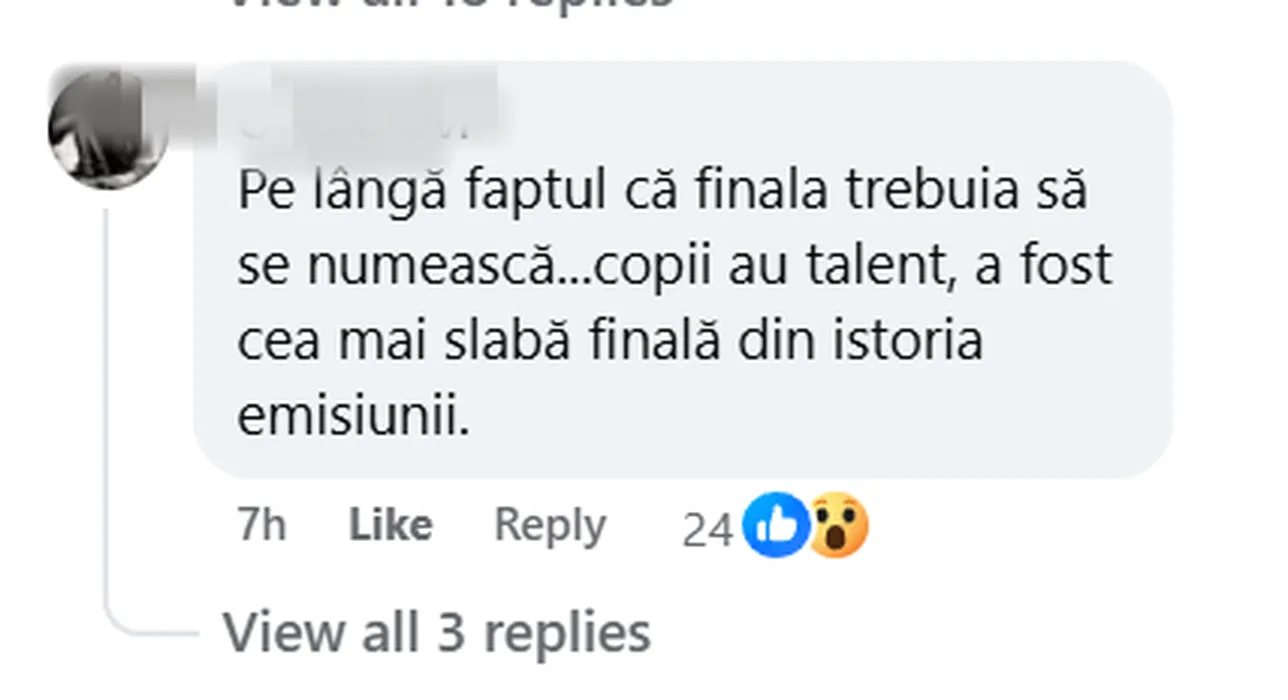Screen dimensions: 1288x700
Task: Reply to this comment
Action: click(550, 525)
